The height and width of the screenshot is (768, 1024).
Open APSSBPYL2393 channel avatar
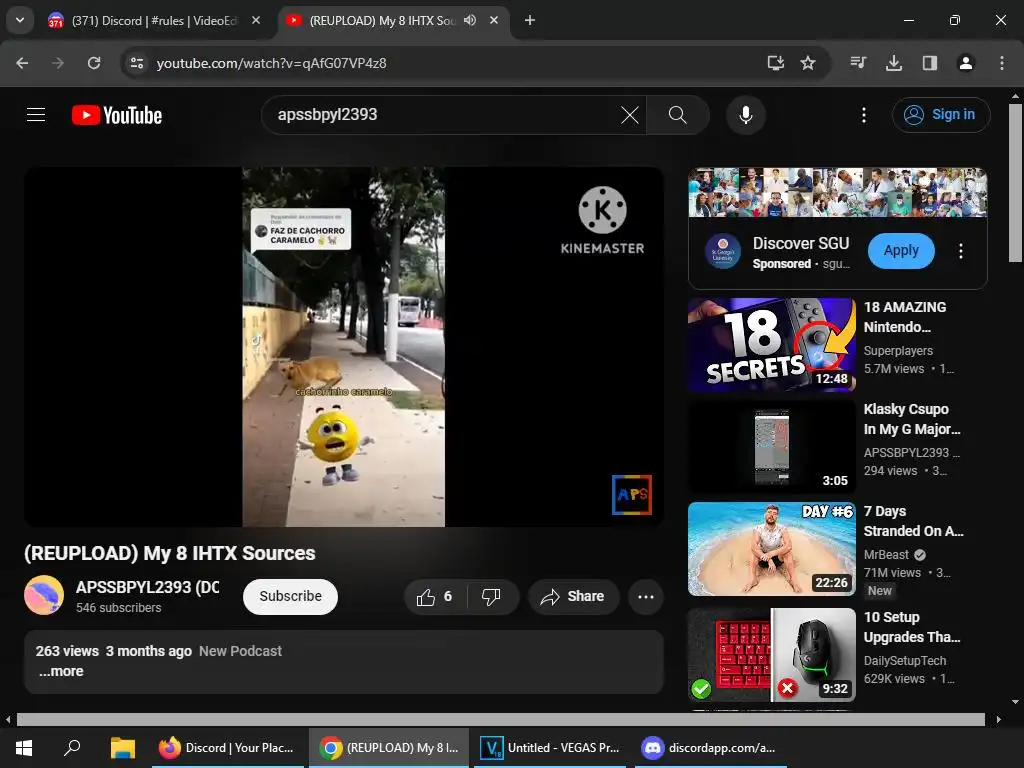tap(44, 595)
